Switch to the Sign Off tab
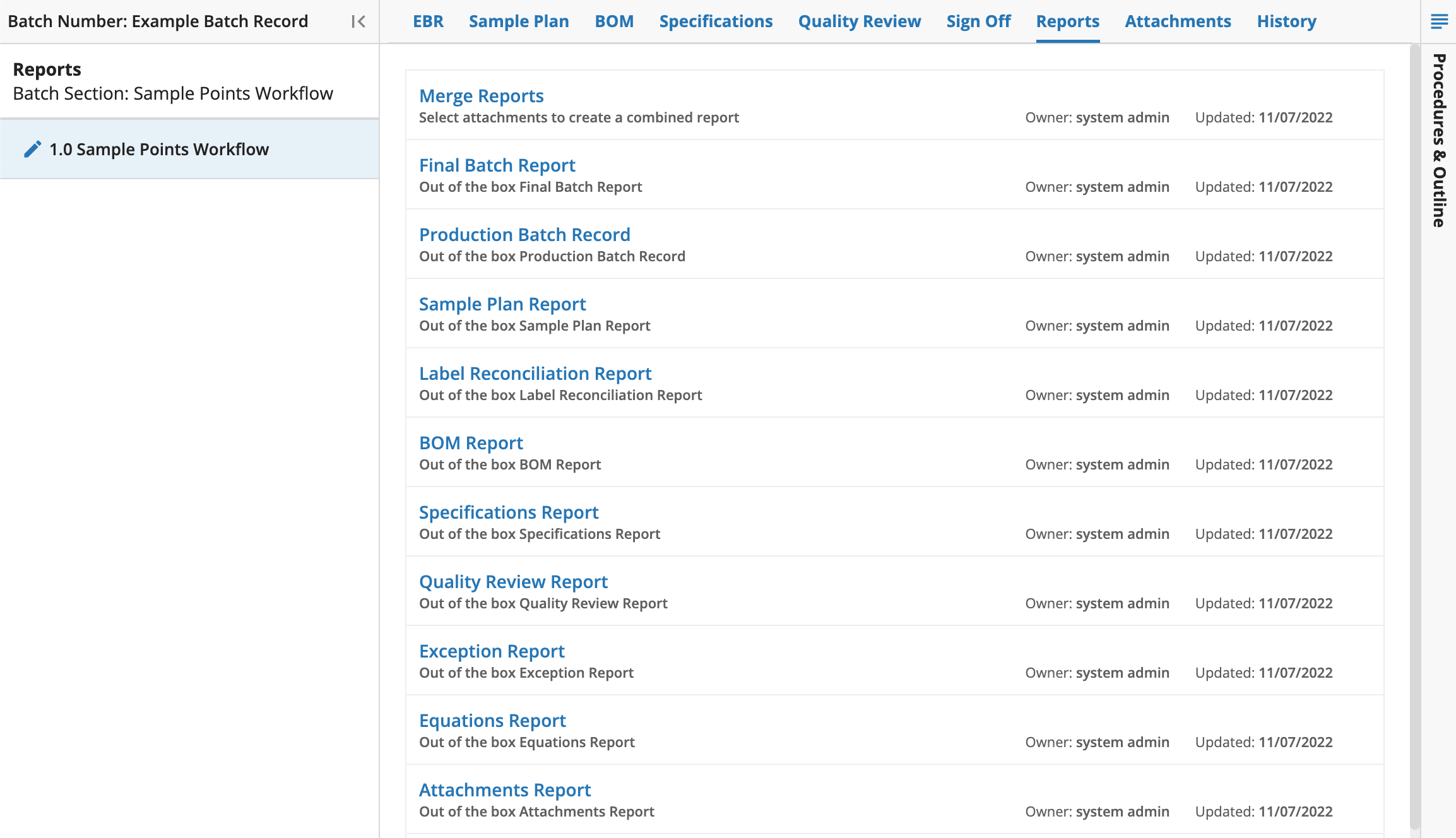This screenshot has width=1456, height=838. [x=978, y=21]
